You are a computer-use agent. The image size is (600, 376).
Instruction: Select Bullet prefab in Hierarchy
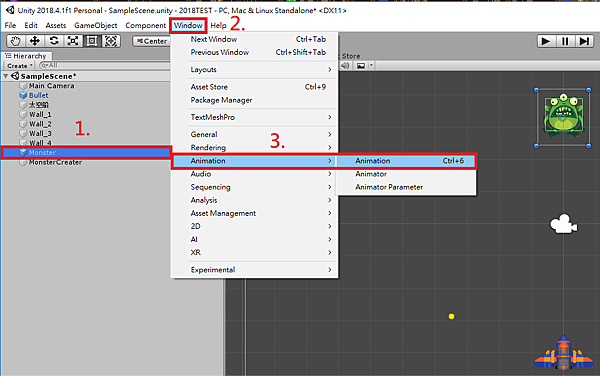[x=38, y=95]
